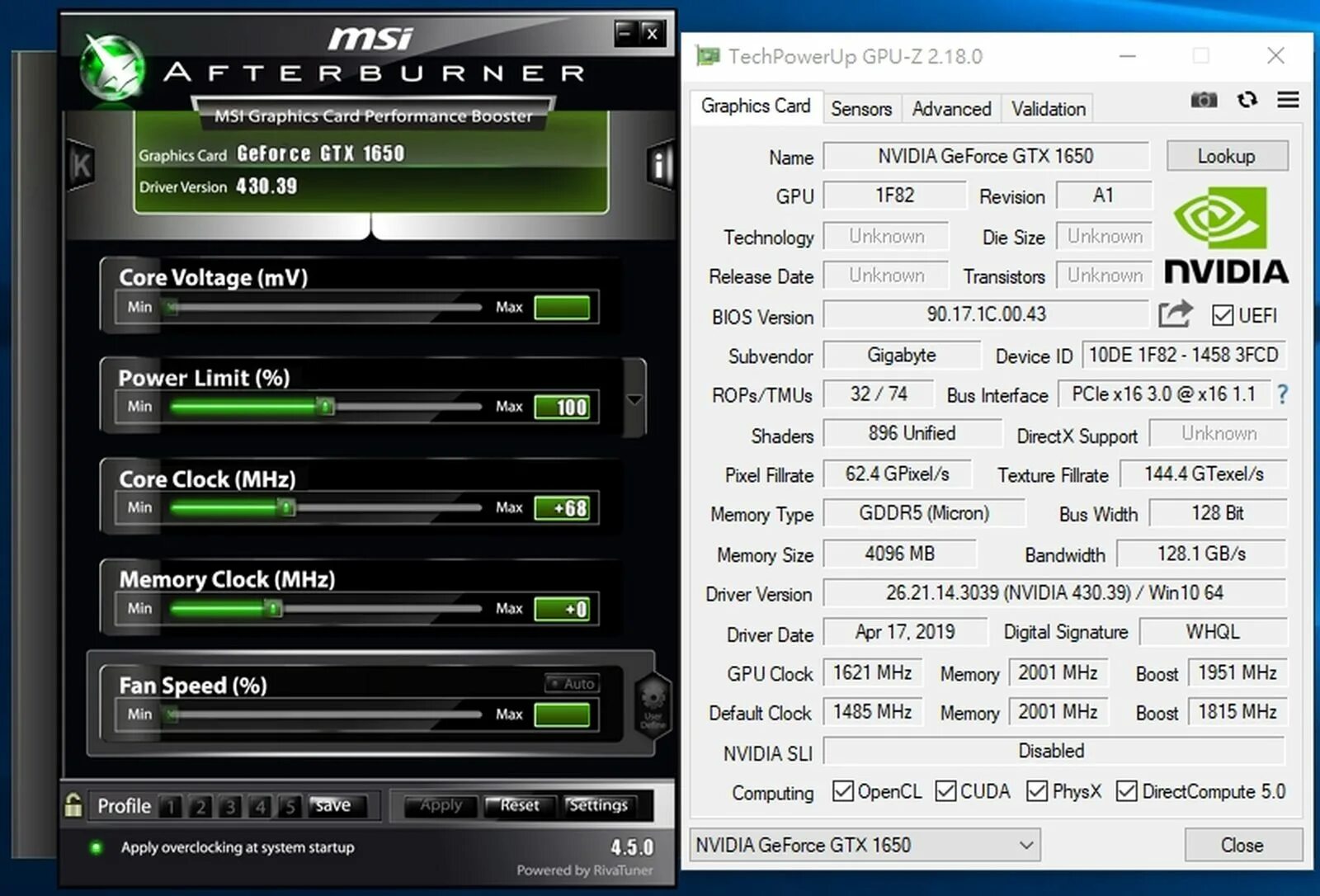The height and width of the screenshot is (896, 1320).
Task: Toggle the PhysX checkbox
Action: pos(1037,790)
